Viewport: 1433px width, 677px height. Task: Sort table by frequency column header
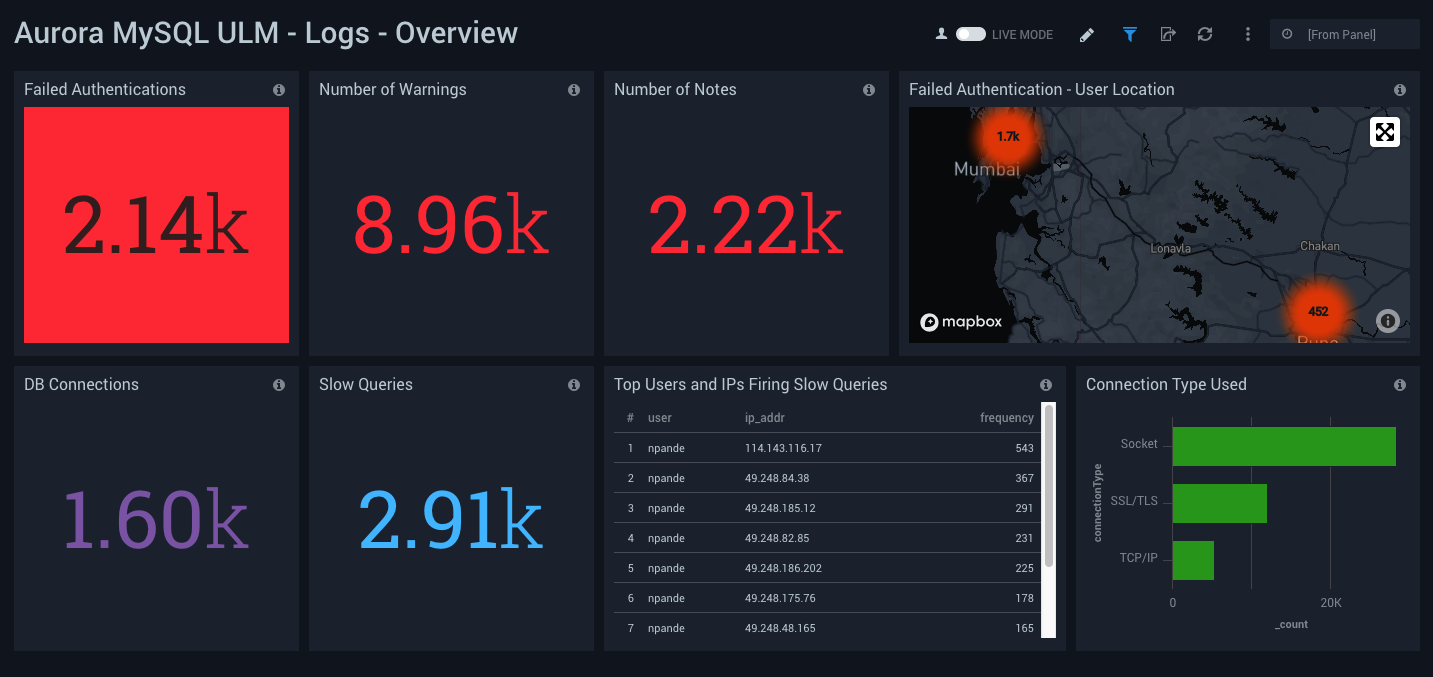coord(1006,418)
